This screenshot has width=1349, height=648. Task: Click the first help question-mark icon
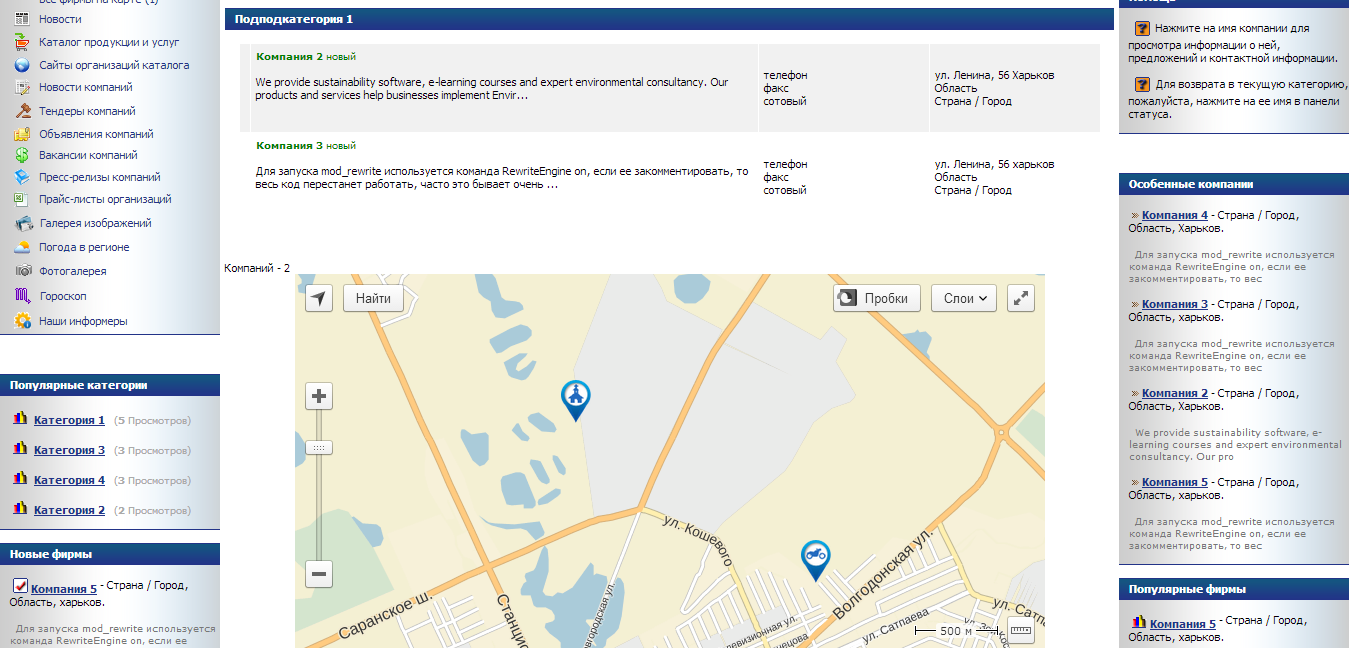(x=1142, y=29)
